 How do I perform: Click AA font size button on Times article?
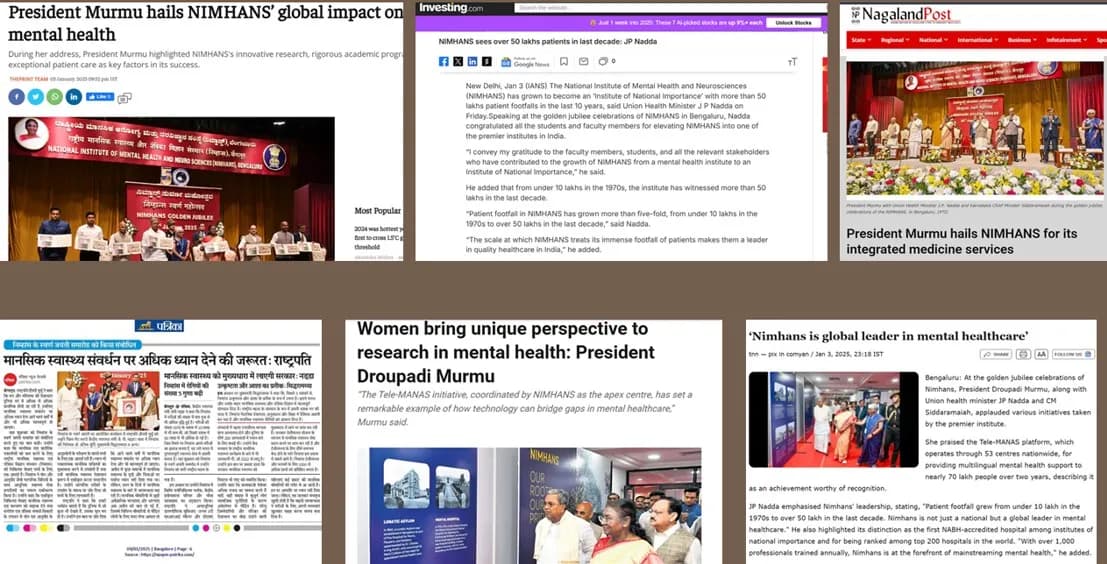(1041, 354)
